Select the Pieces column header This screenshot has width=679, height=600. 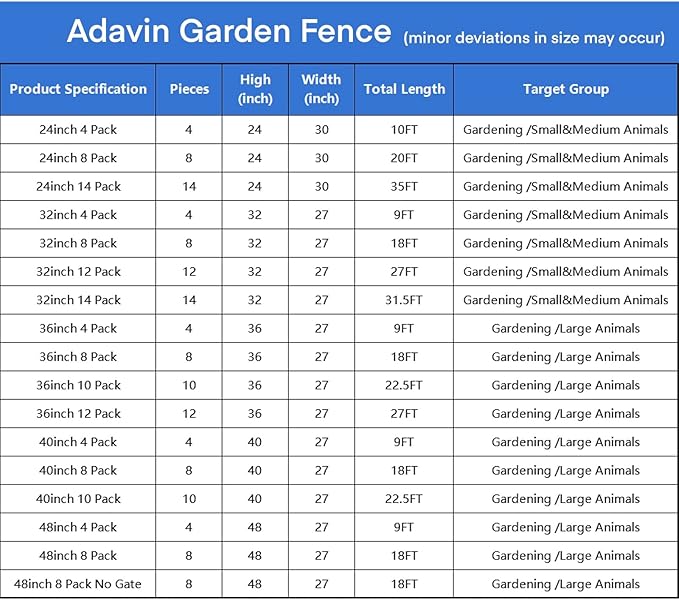tap(189, 89)
